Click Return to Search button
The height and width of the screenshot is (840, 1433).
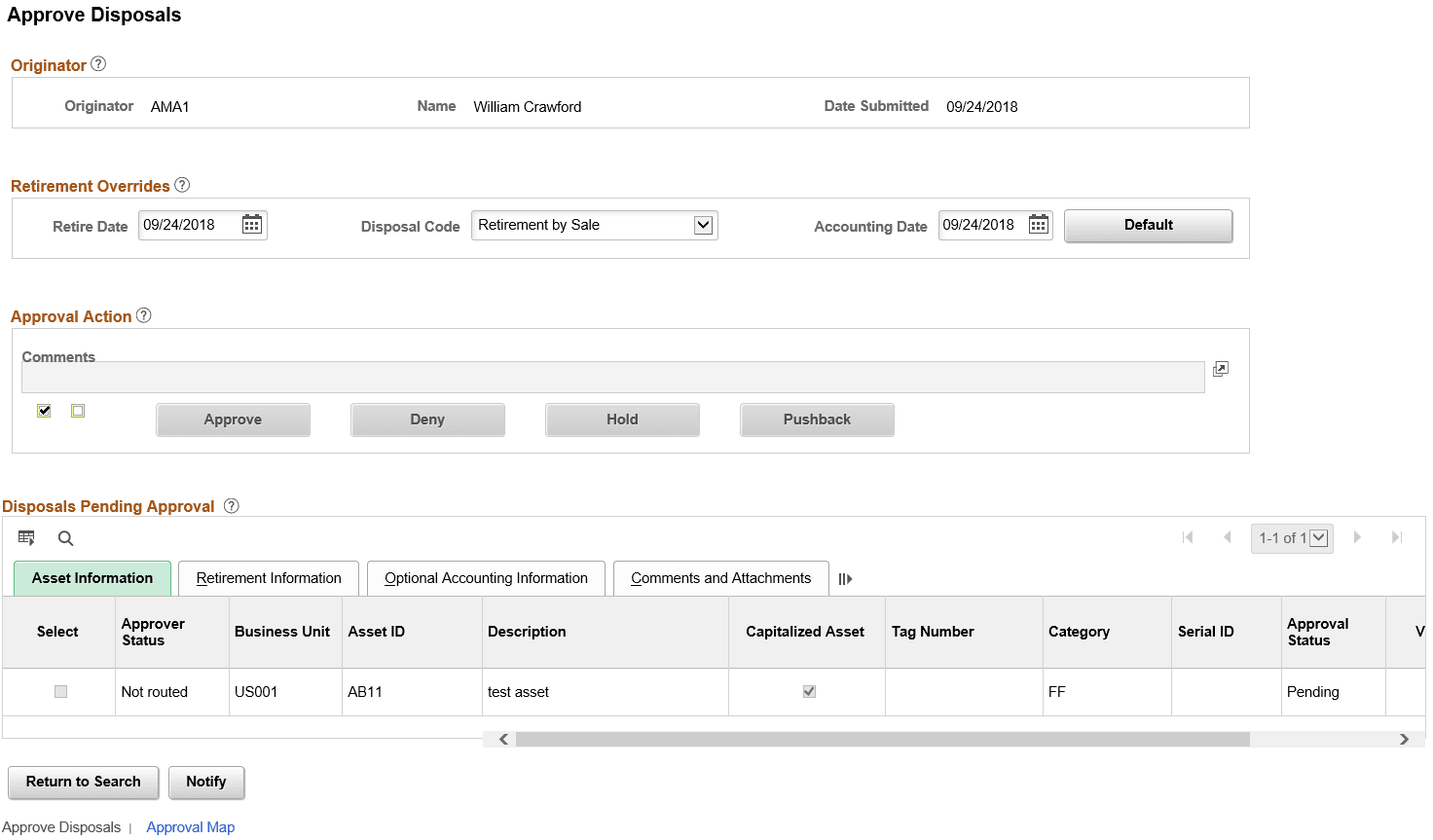[x=84, y=782]
